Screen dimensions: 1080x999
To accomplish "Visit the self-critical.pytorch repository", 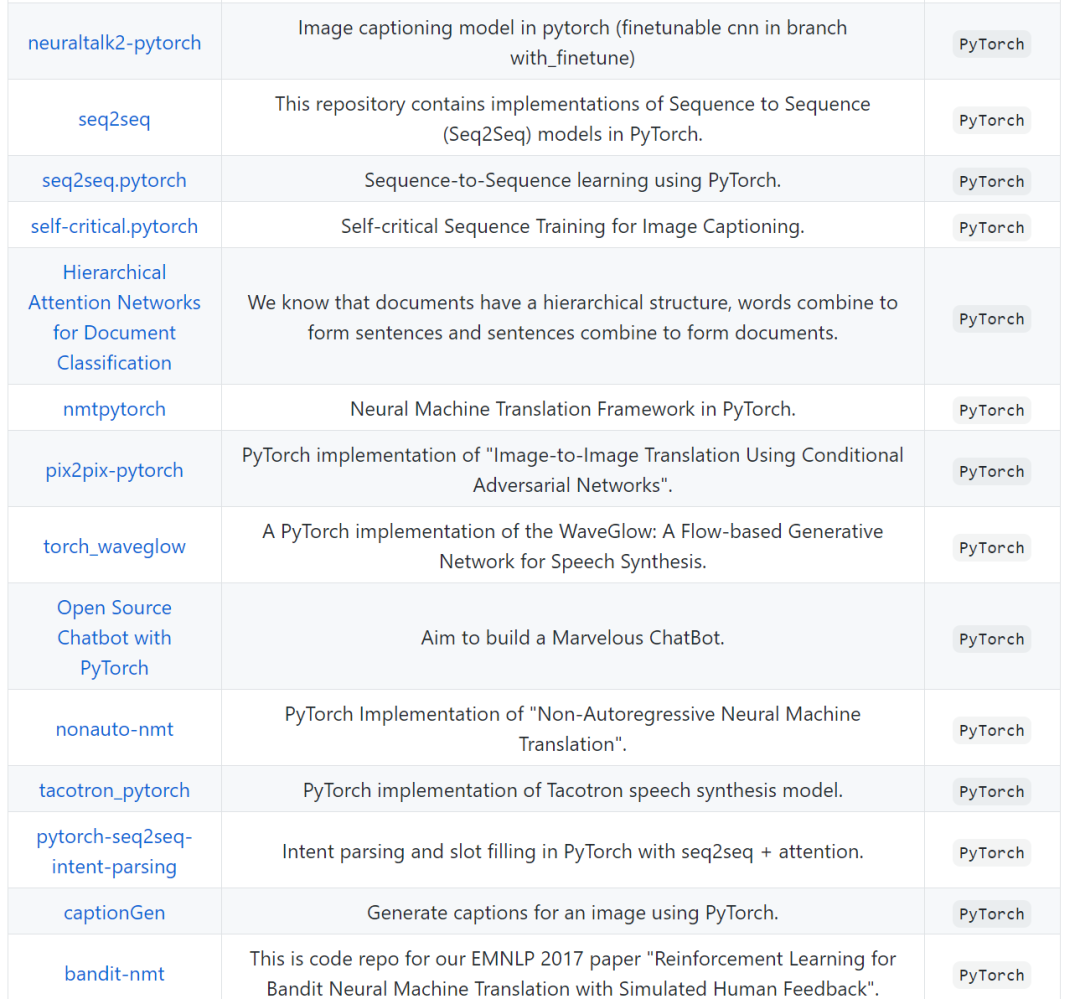I will [x=114, y=226].
